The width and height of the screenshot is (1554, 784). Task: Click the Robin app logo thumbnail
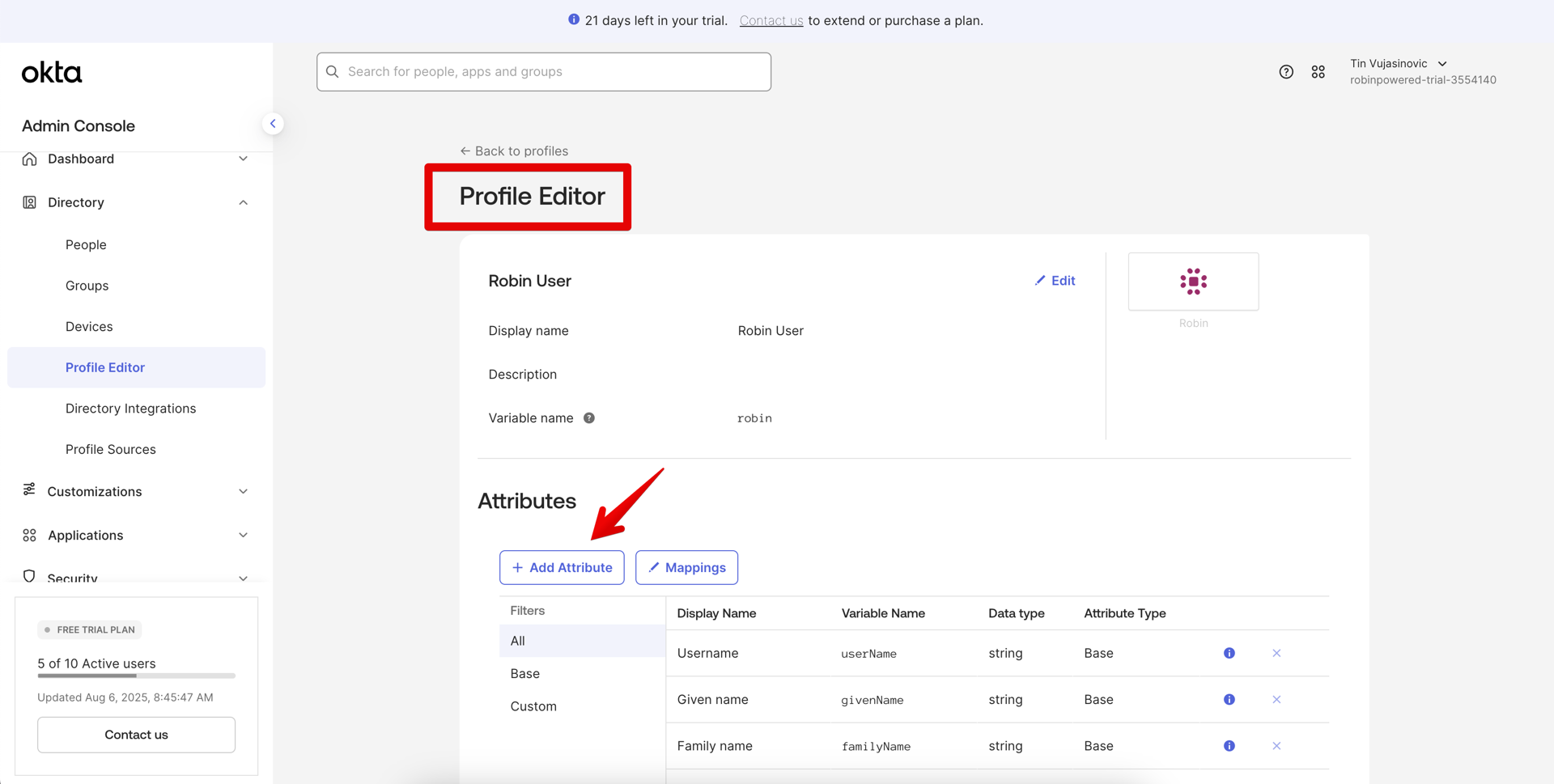pyautogui.click(x=1194, y=282)
